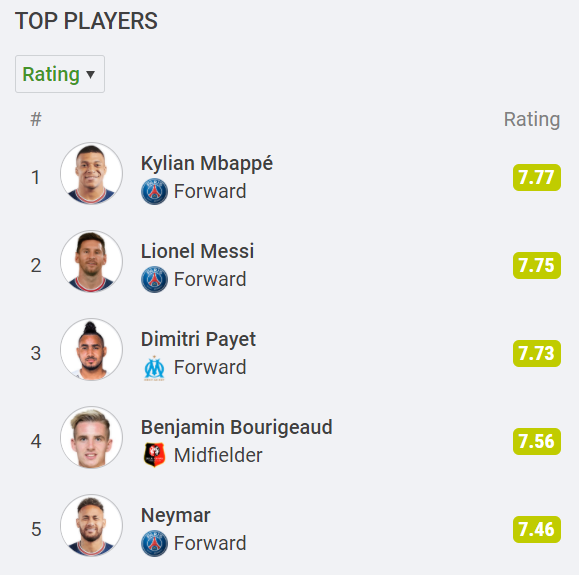Open Benjamin Bourigeaud's profile photo
This screenshot has height=575, width=580.
point(91,437)
